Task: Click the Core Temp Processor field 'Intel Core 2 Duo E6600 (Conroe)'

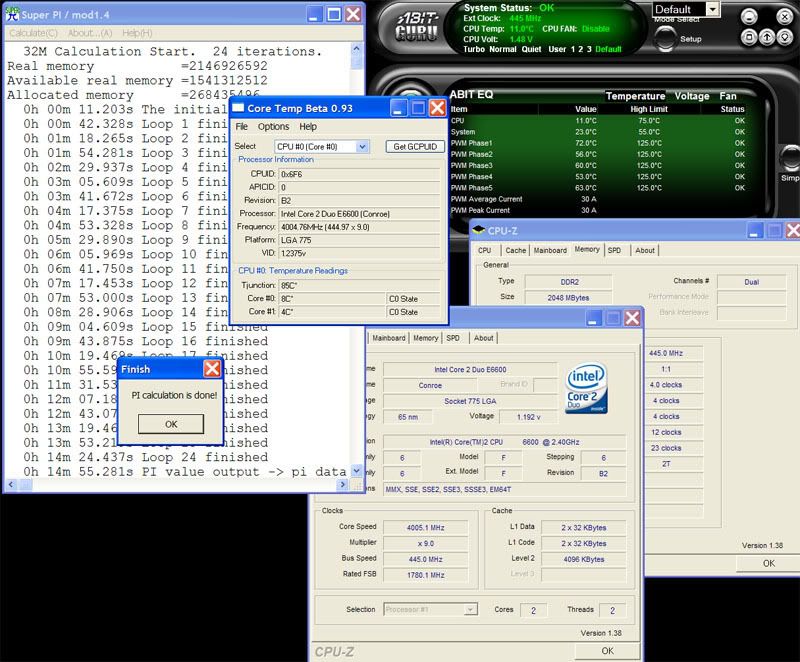Action: [359, 214]
